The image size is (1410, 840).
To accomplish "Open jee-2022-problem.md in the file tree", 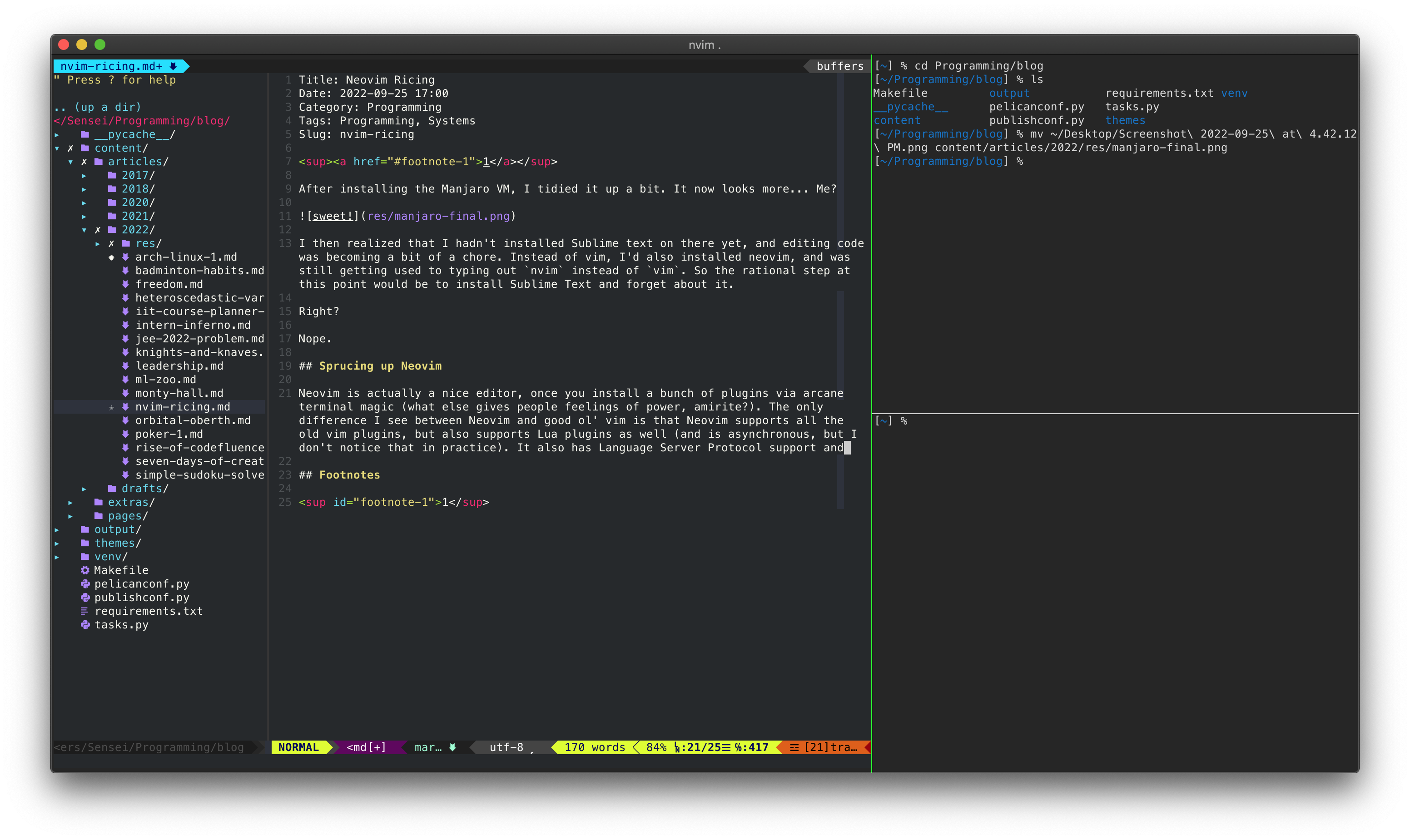I will tap(199, 338).
